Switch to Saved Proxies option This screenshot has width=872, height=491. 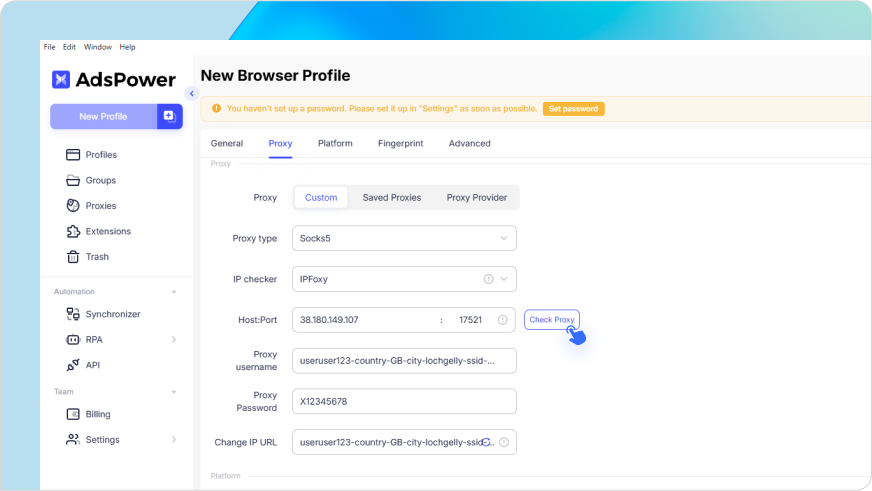(391, 197)
